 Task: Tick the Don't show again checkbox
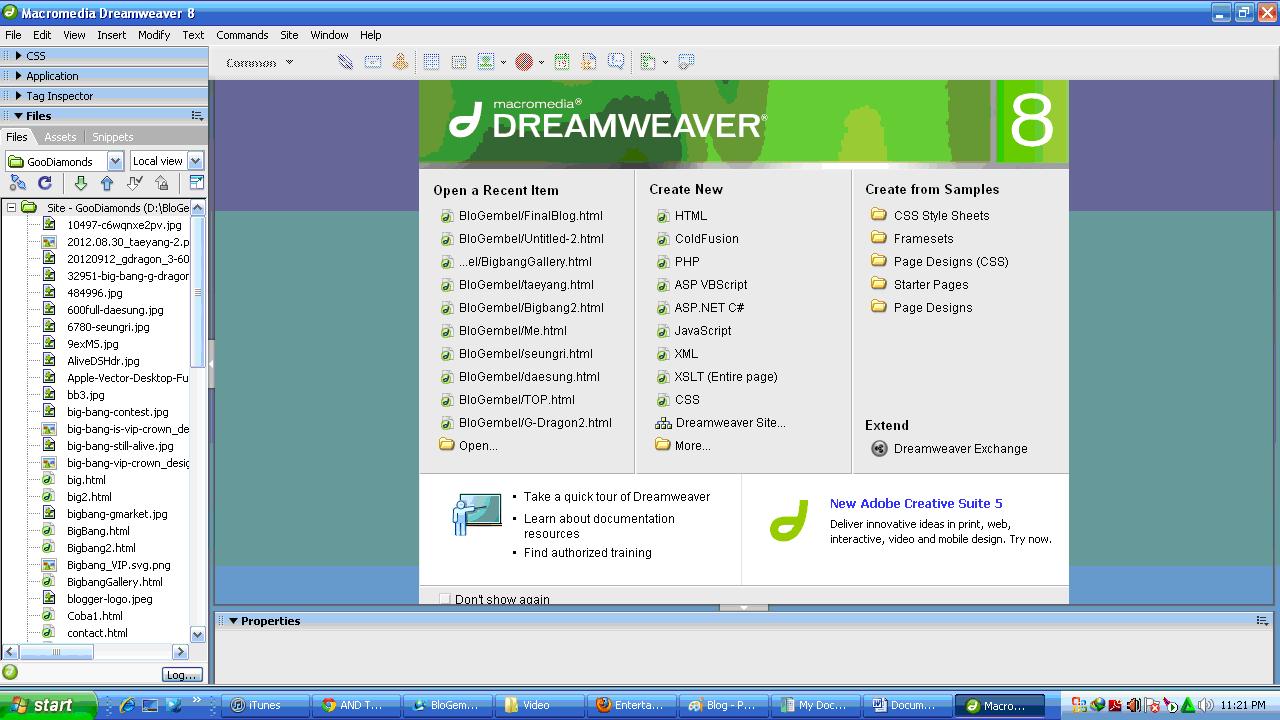point(445,599)
